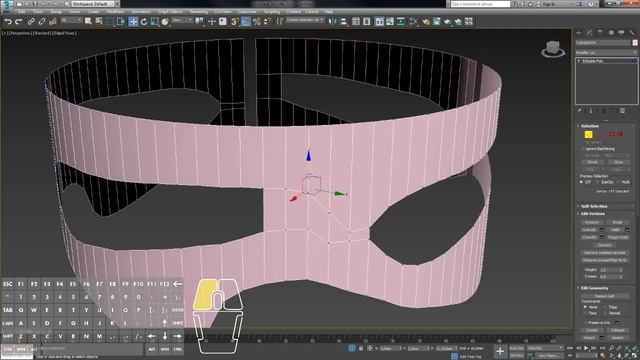Toggle the Percent Snap button

click(256, 21)
